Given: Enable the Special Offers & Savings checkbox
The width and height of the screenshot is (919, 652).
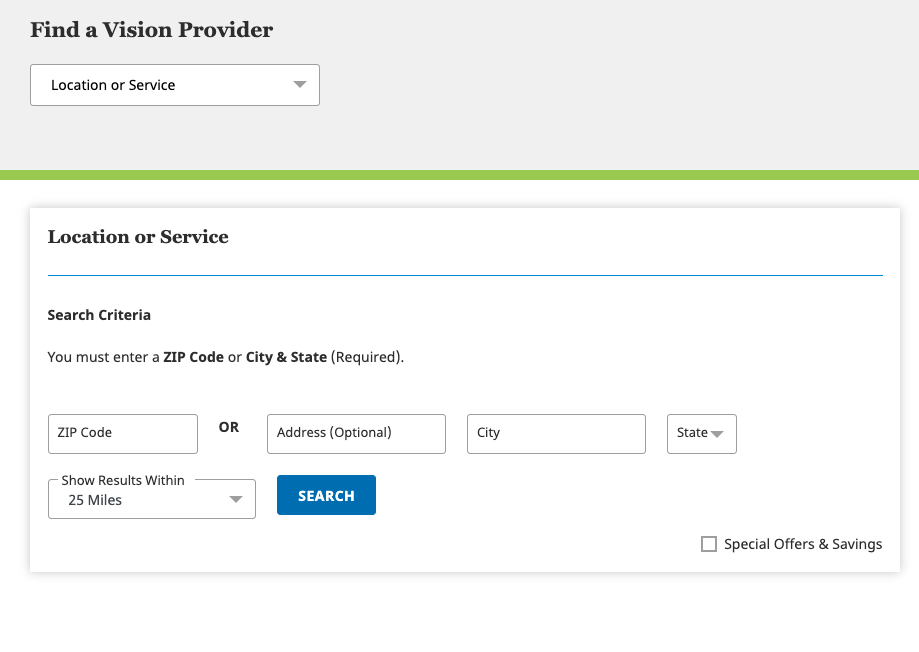Looking at the screenshot, I should [709, 544].
